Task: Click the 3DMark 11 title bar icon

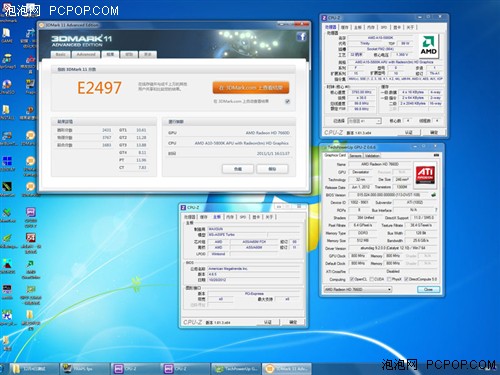Action: 41,25
